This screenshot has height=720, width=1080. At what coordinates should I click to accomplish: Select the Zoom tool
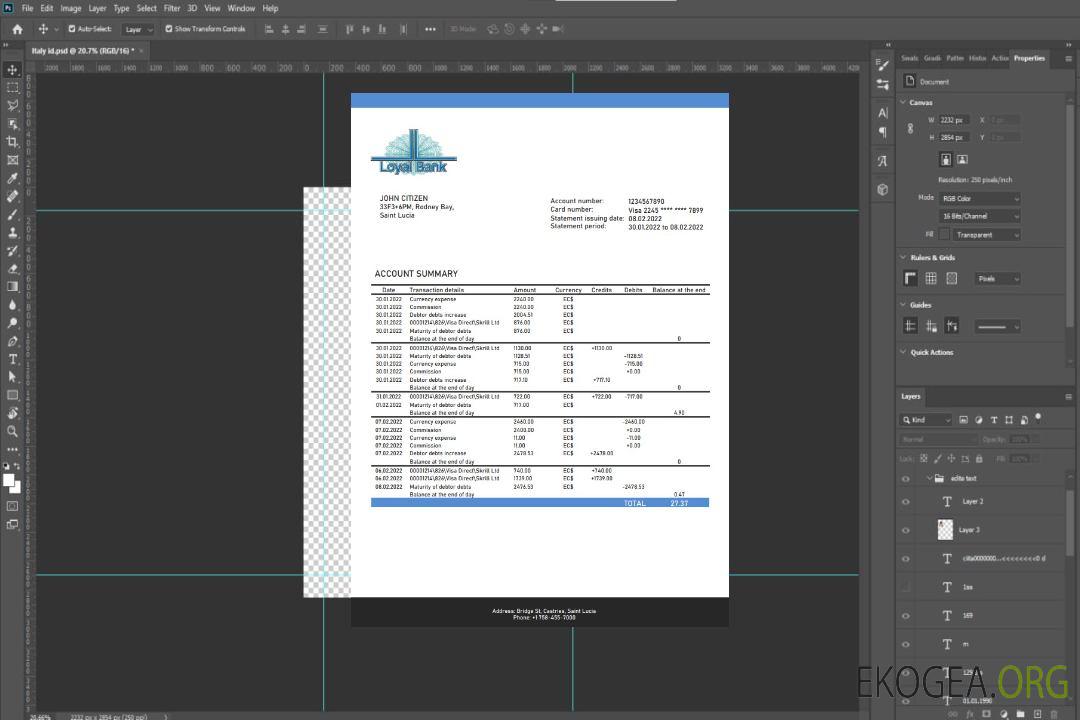(x=12, y=431)
